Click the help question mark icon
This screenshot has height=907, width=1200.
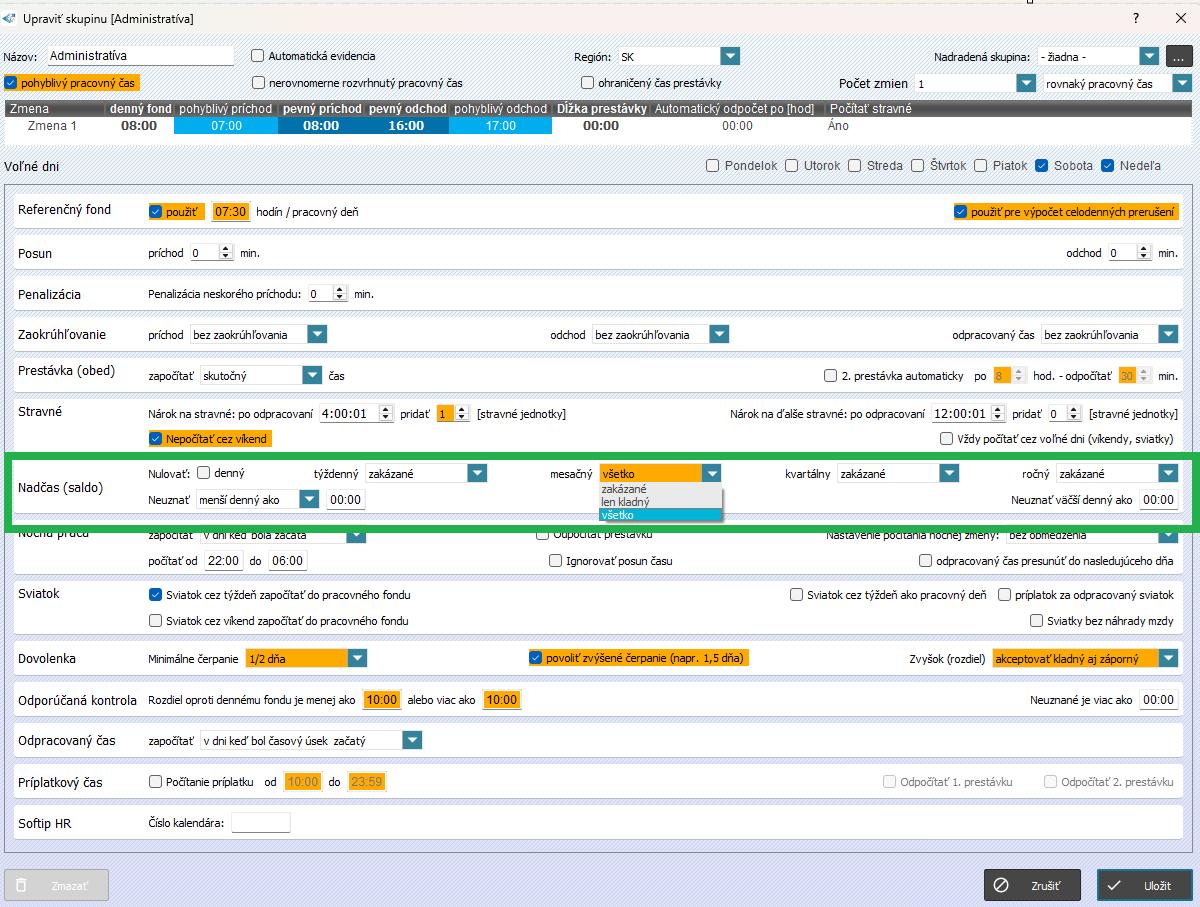1135,18
